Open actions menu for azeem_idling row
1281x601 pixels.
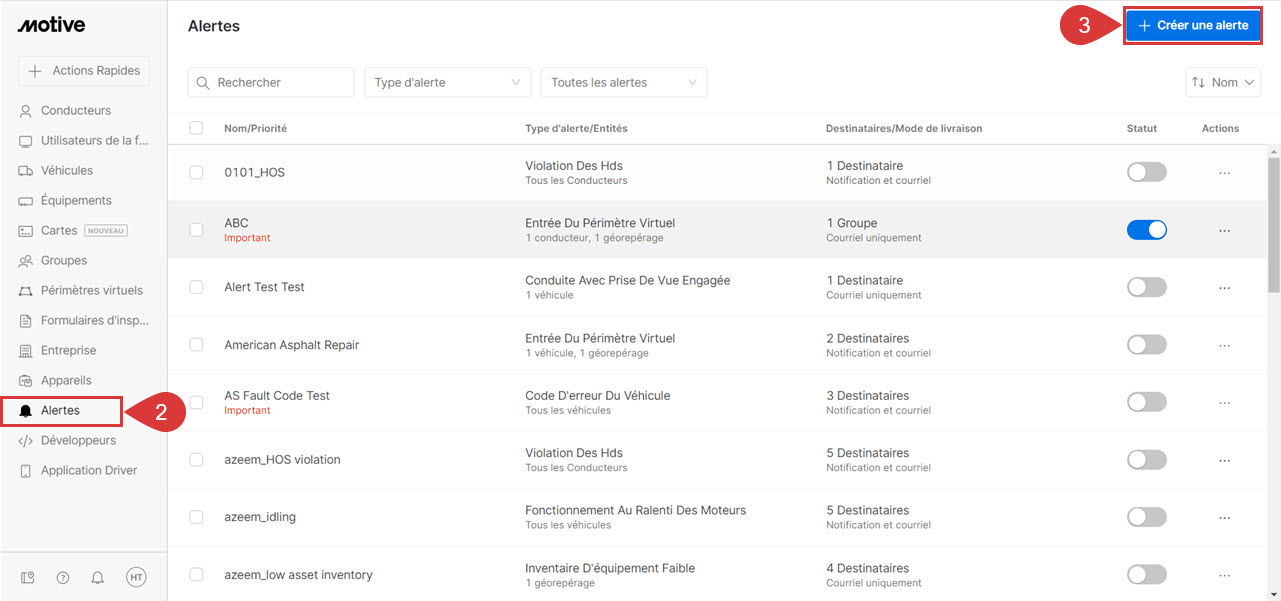[x=1224, y=517]
